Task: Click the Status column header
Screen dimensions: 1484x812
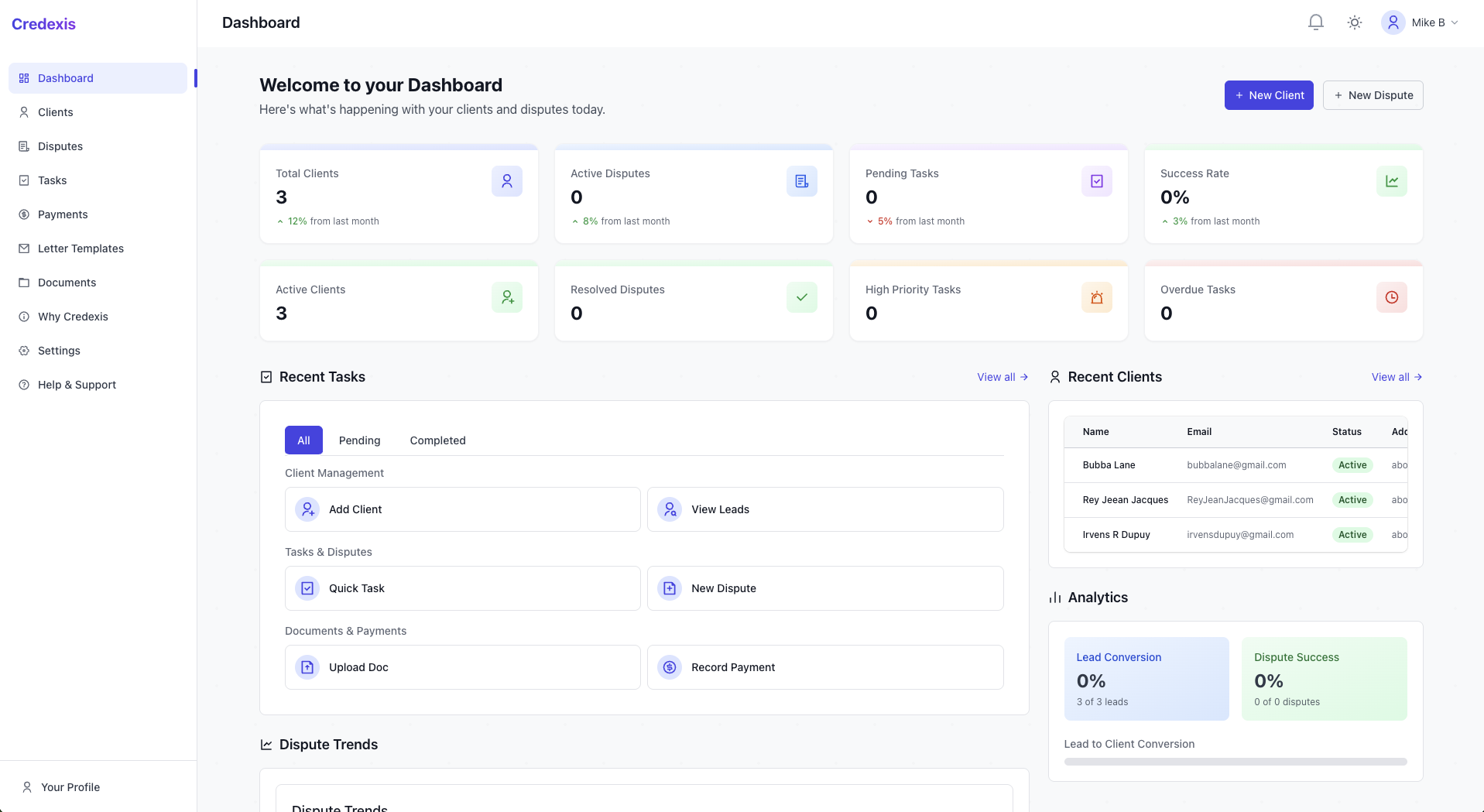Action: (x=1346, y=432)
